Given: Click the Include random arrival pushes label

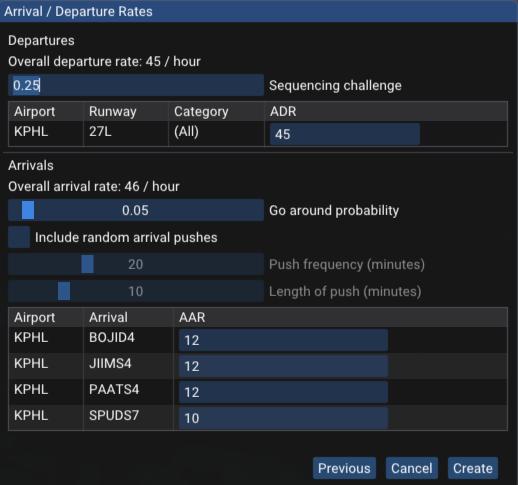Looking at the screenshot, I should point(126,238).
